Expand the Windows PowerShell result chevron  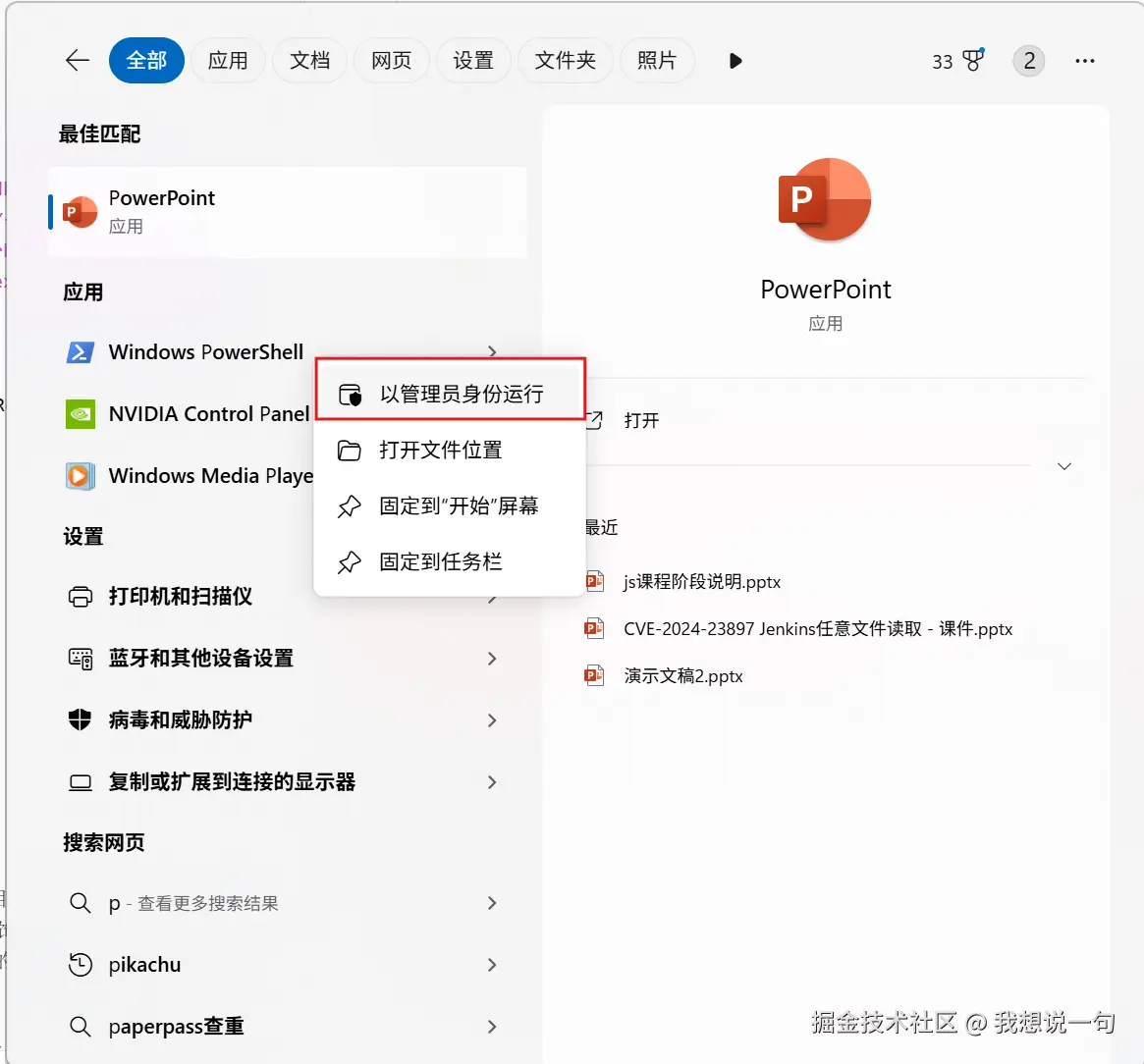pos(492,351)
